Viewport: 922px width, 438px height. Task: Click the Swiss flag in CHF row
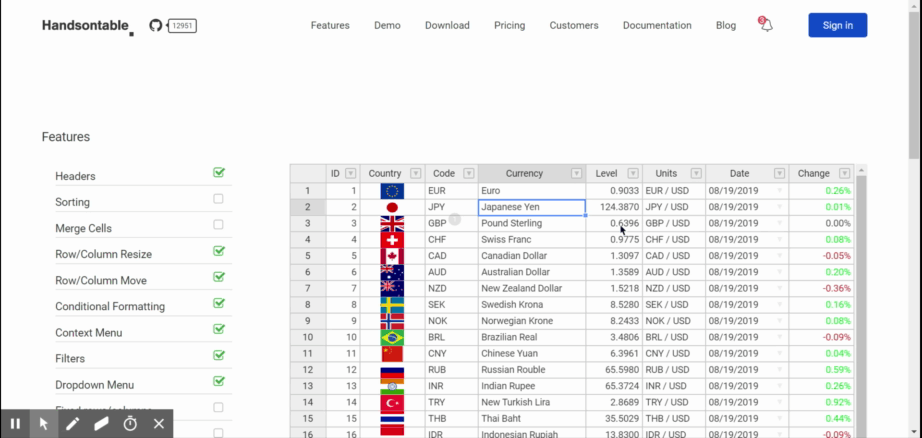click(392, 240)
